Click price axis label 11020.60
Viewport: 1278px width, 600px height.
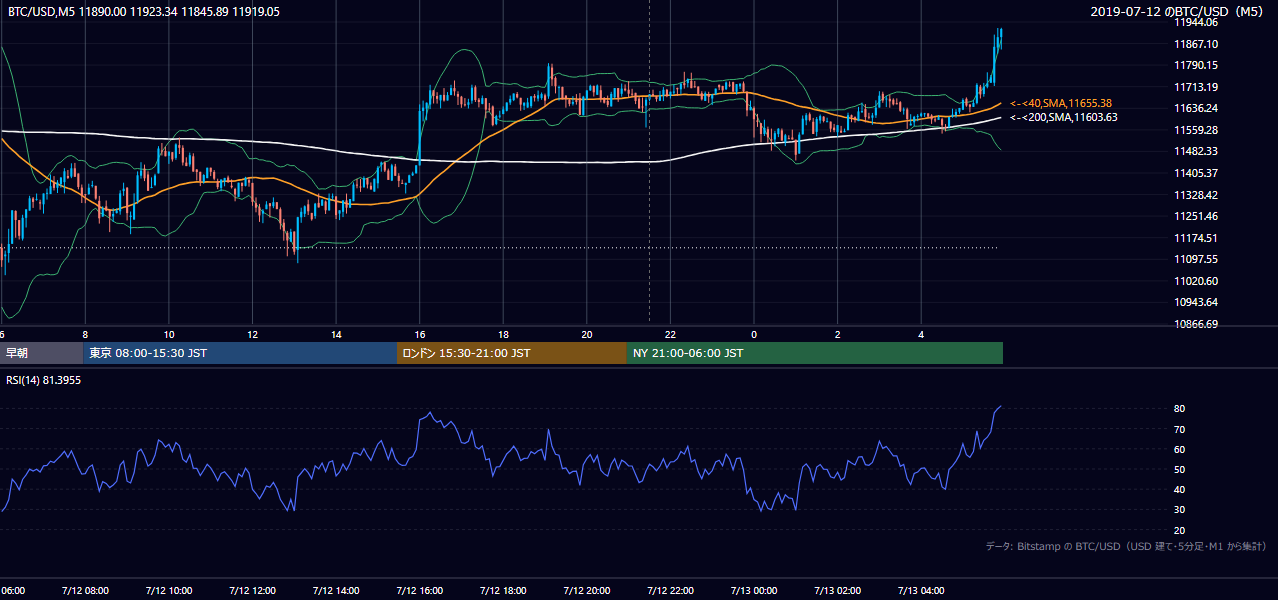click(x=1196, y=281)
